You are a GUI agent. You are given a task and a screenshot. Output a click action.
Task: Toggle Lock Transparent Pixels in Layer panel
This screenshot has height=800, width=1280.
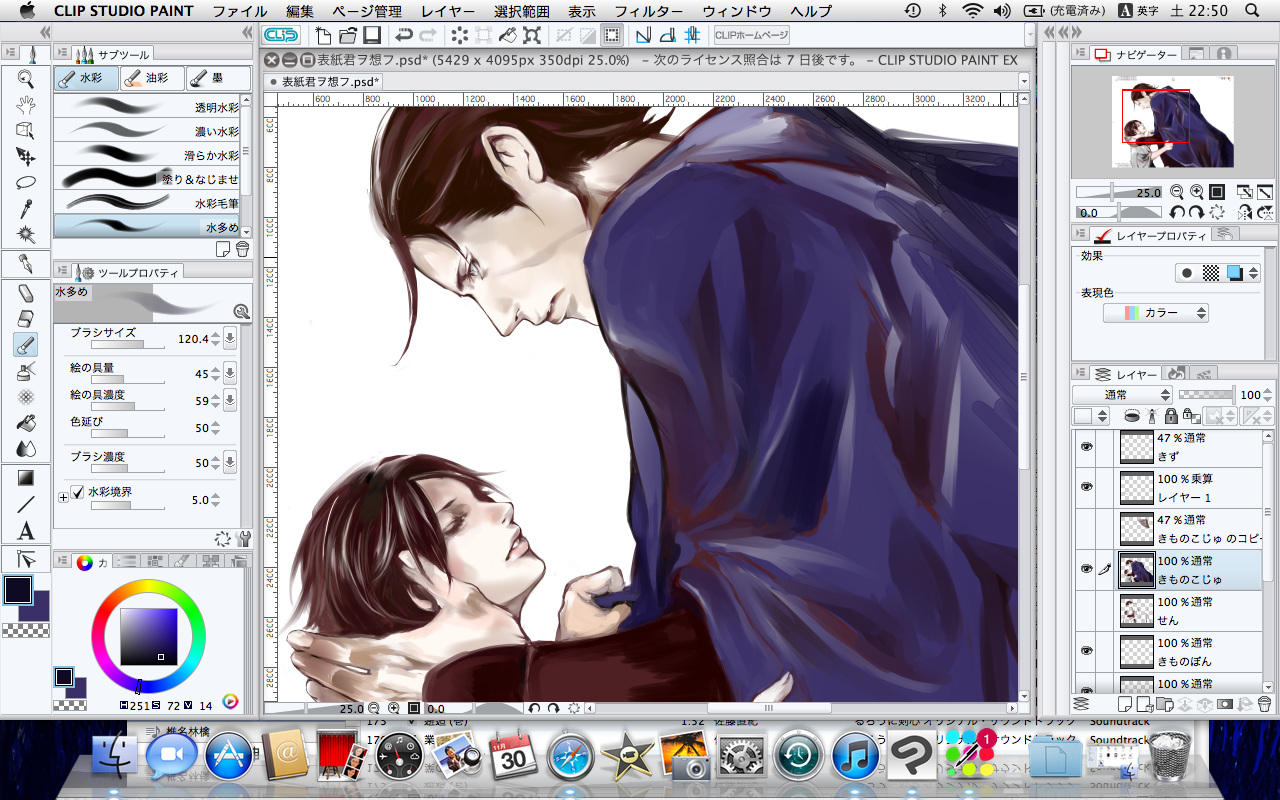[x=1190, y=416]
